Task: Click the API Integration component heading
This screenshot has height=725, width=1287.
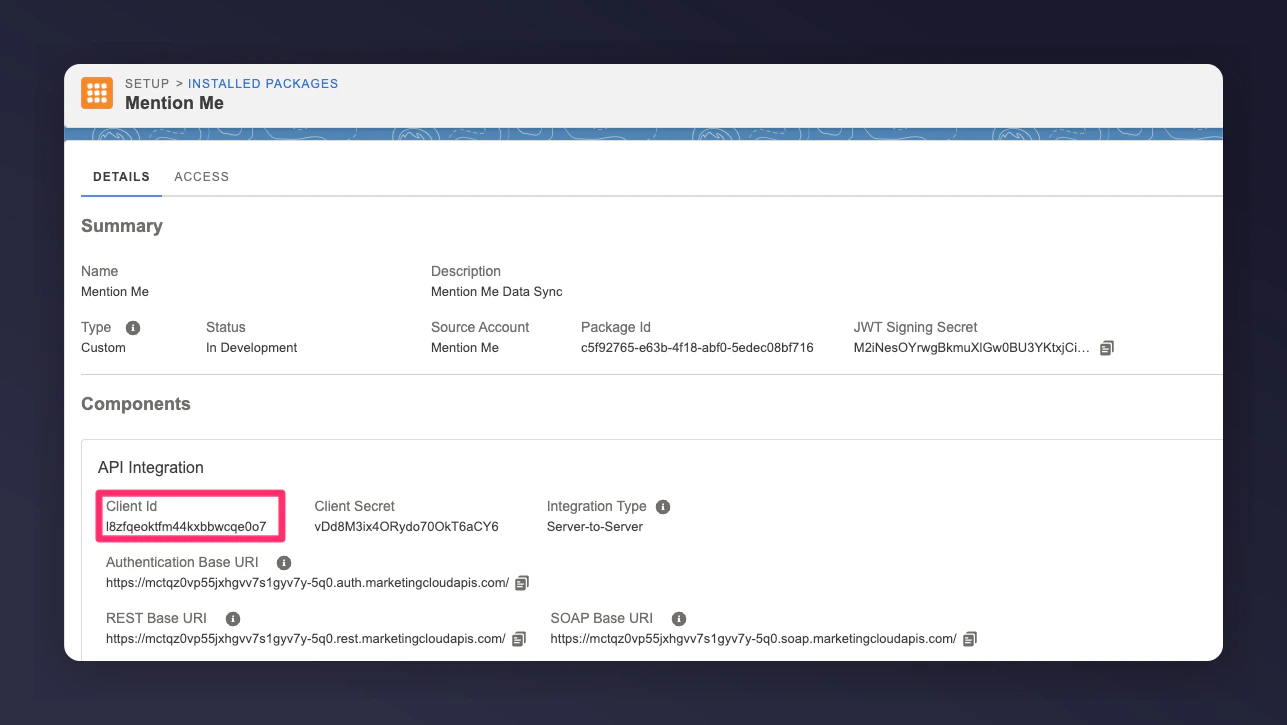Action: (x=151, y=468)
